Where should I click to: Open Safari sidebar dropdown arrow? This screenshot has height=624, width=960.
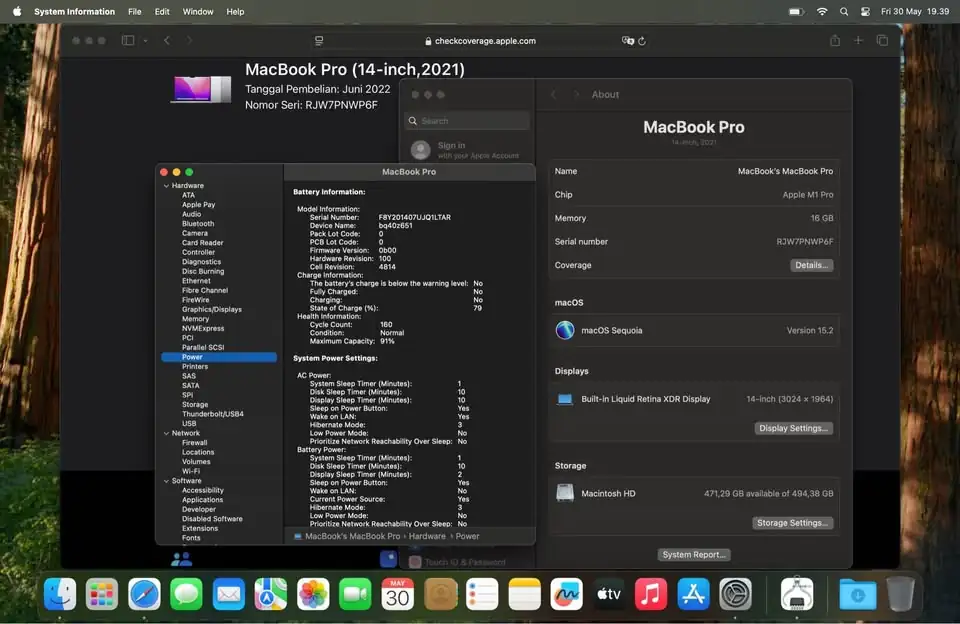[x=145, y=41]
